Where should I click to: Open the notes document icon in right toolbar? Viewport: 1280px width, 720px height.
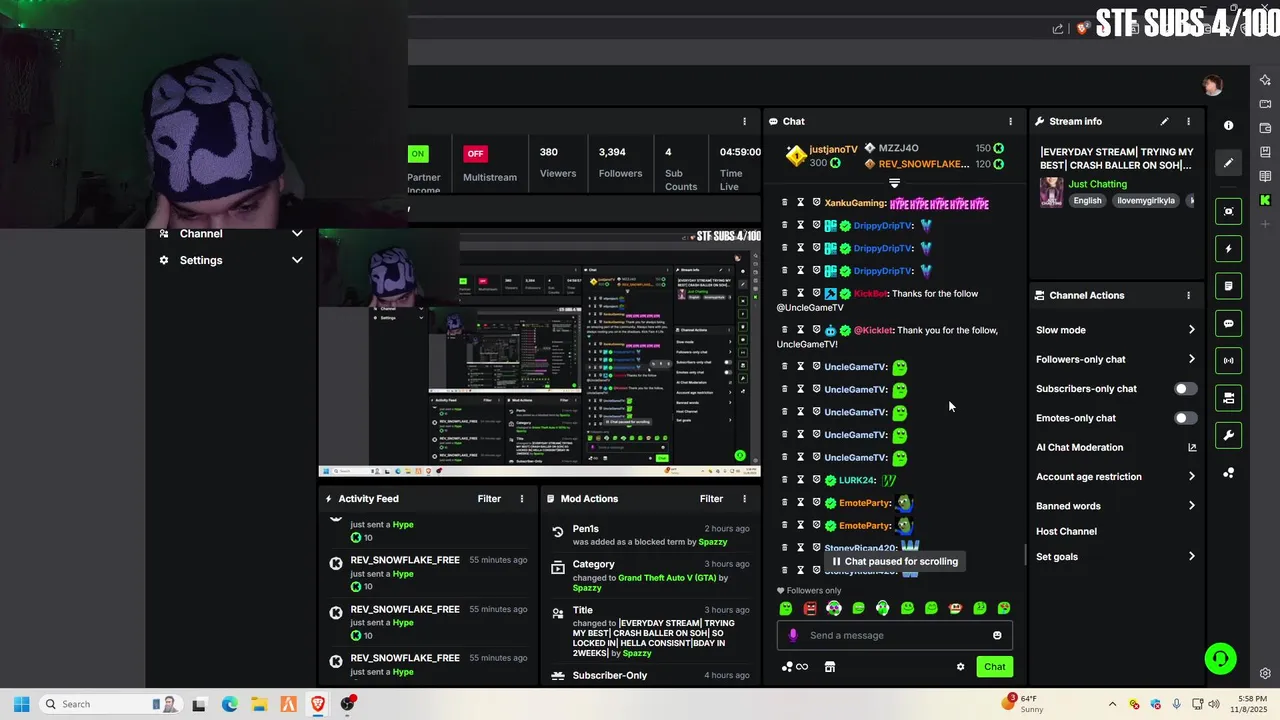tap(1229, 286)
